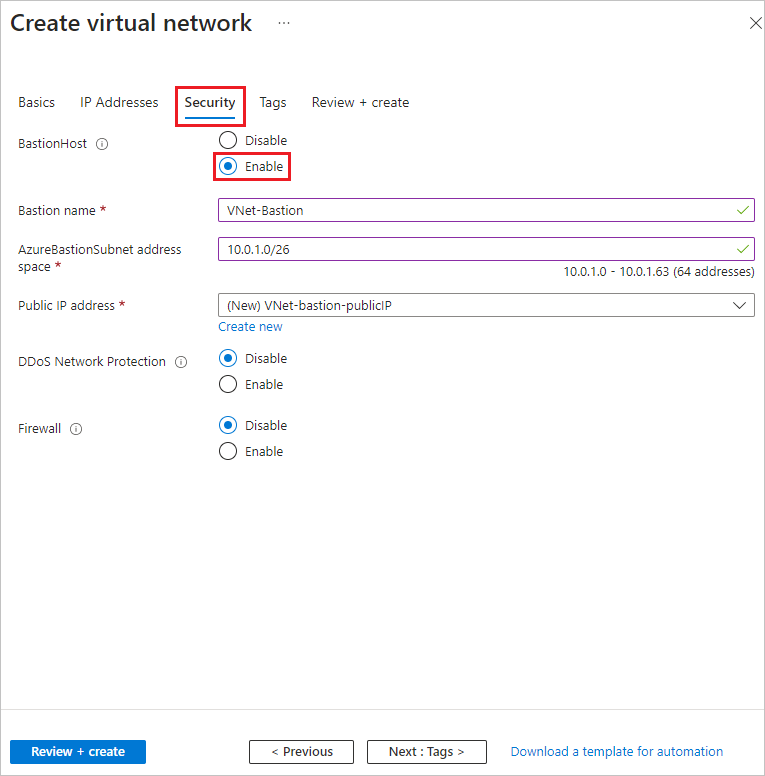Open the Review + create tab
This screenshot has height=776, width=765.
click(x=360, y=102)
